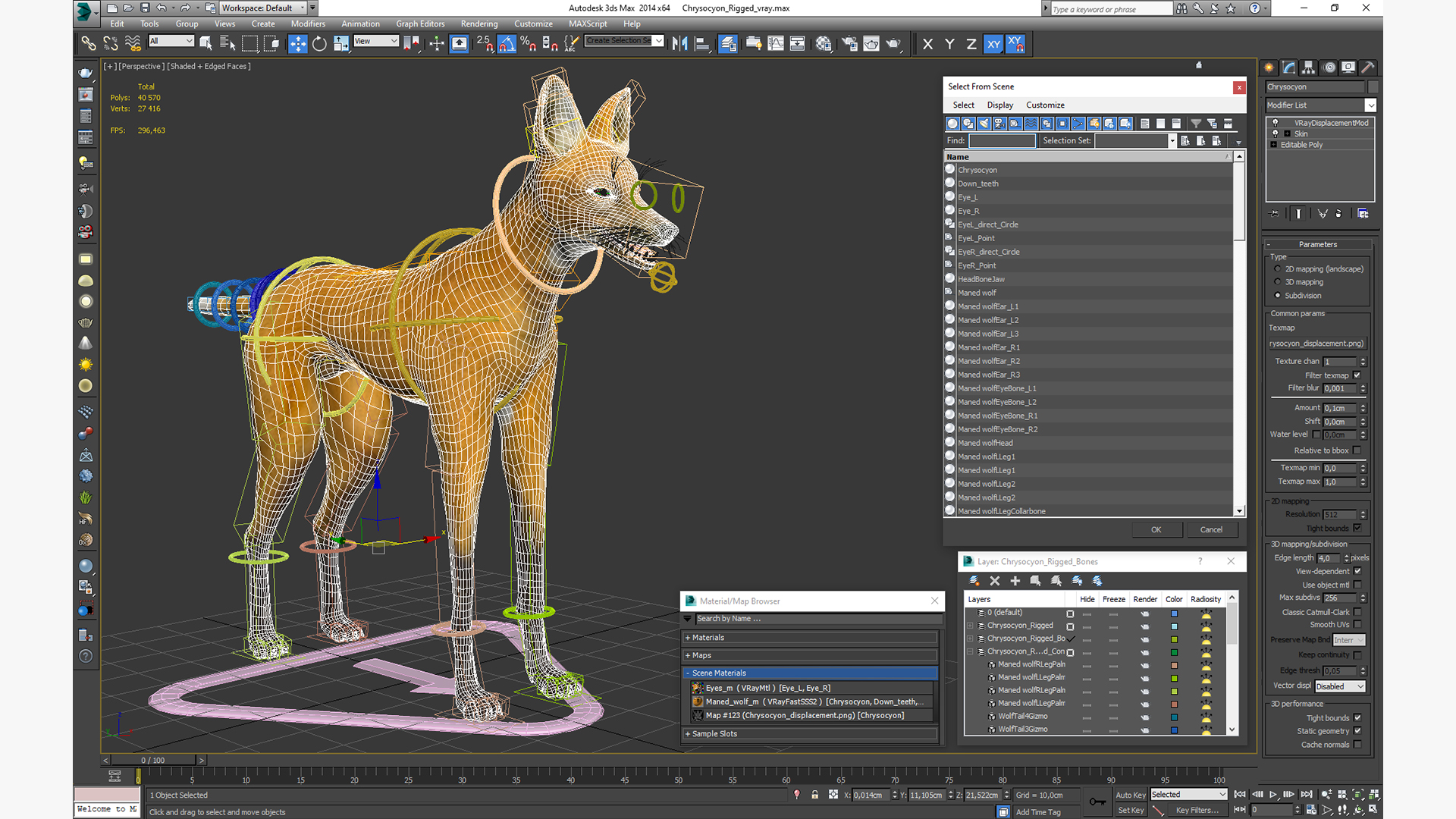This screenshot has width=1456, height=819.
Task: Open the Material Editor teapot icon
Action: (824, 44)
